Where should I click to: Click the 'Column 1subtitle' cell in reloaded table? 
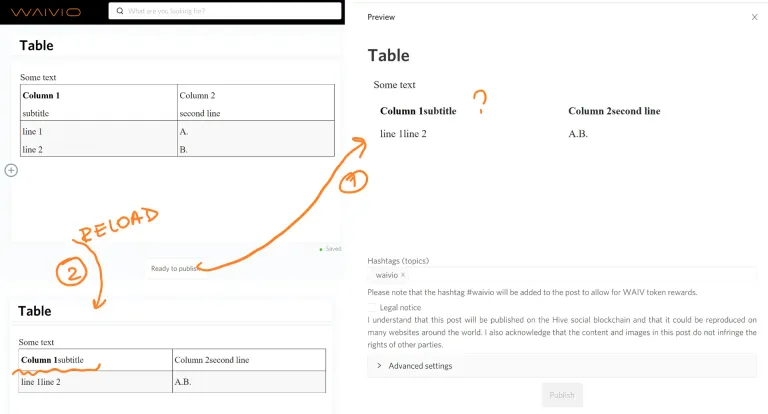[96, 360]
